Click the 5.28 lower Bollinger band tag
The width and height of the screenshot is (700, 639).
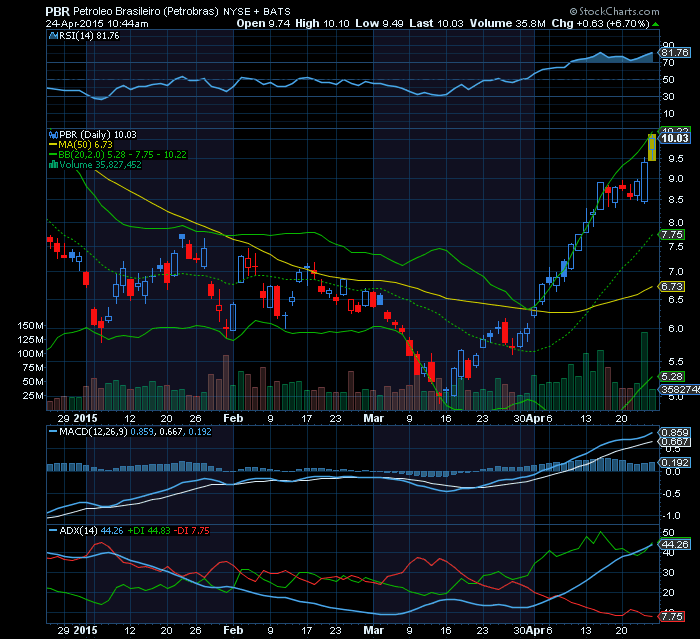coord(672,377)
